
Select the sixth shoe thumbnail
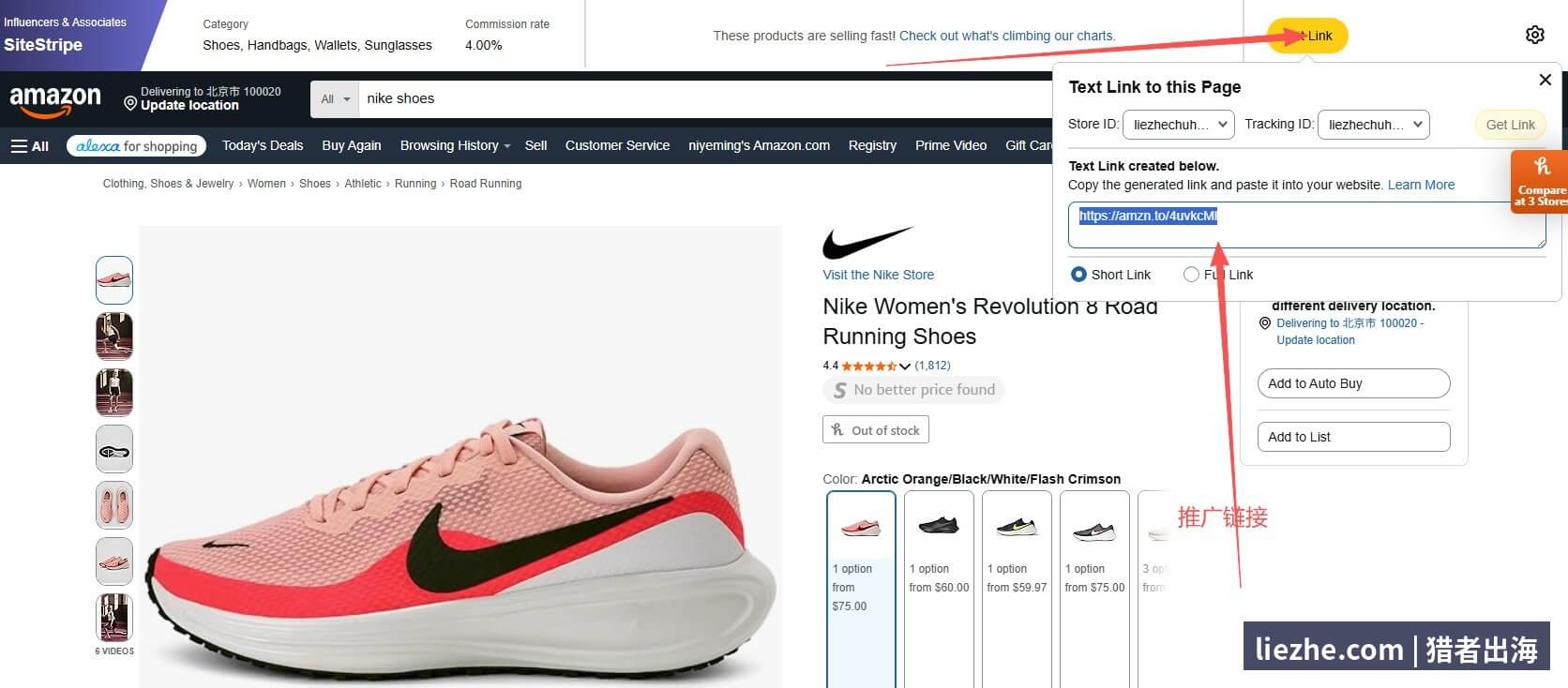(x=114, y=561)
